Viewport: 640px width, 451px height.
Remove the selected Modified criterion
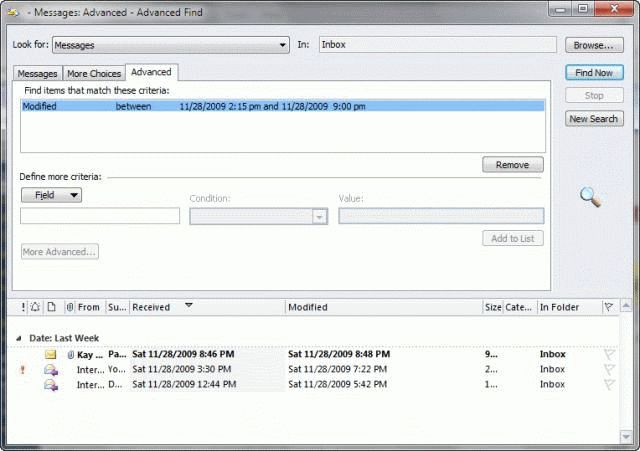(x=512, y=165)
